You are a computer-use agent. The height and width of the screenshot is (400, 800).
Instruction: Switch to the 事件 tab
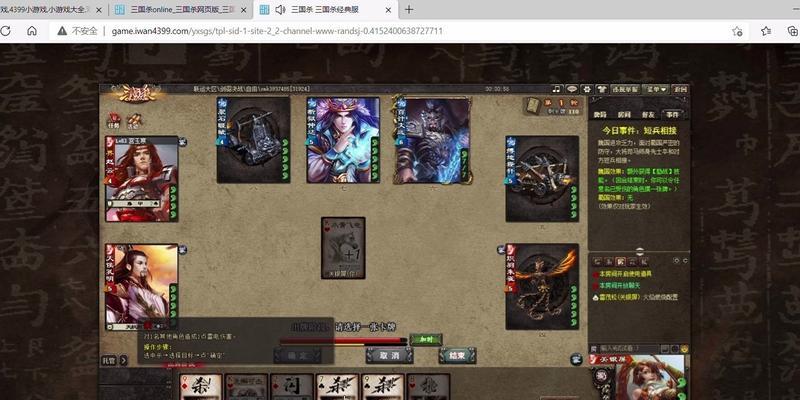click(x=672, y=115)
